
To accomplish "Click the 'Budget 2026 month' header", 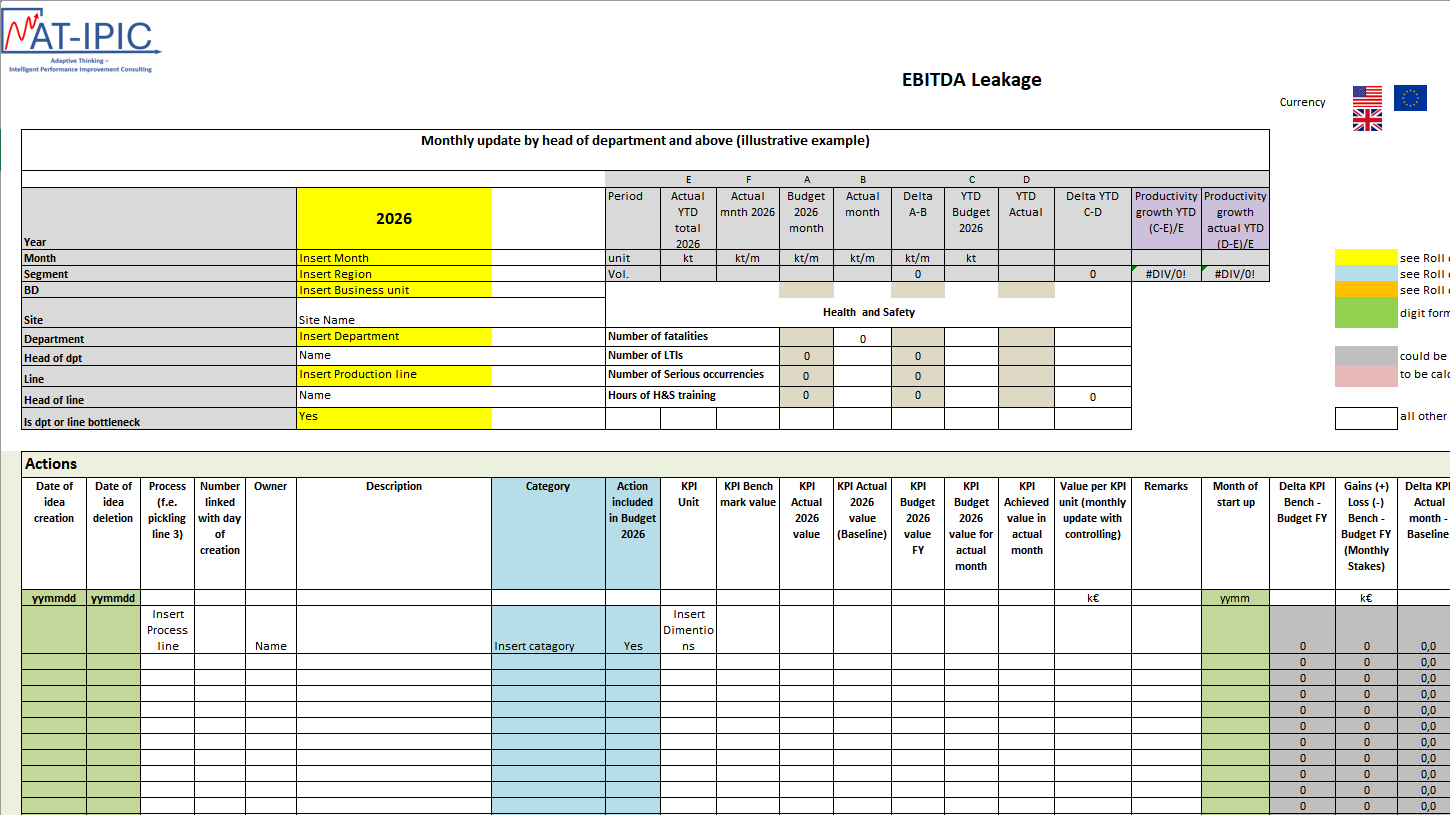I will click(x=806, y=219).
